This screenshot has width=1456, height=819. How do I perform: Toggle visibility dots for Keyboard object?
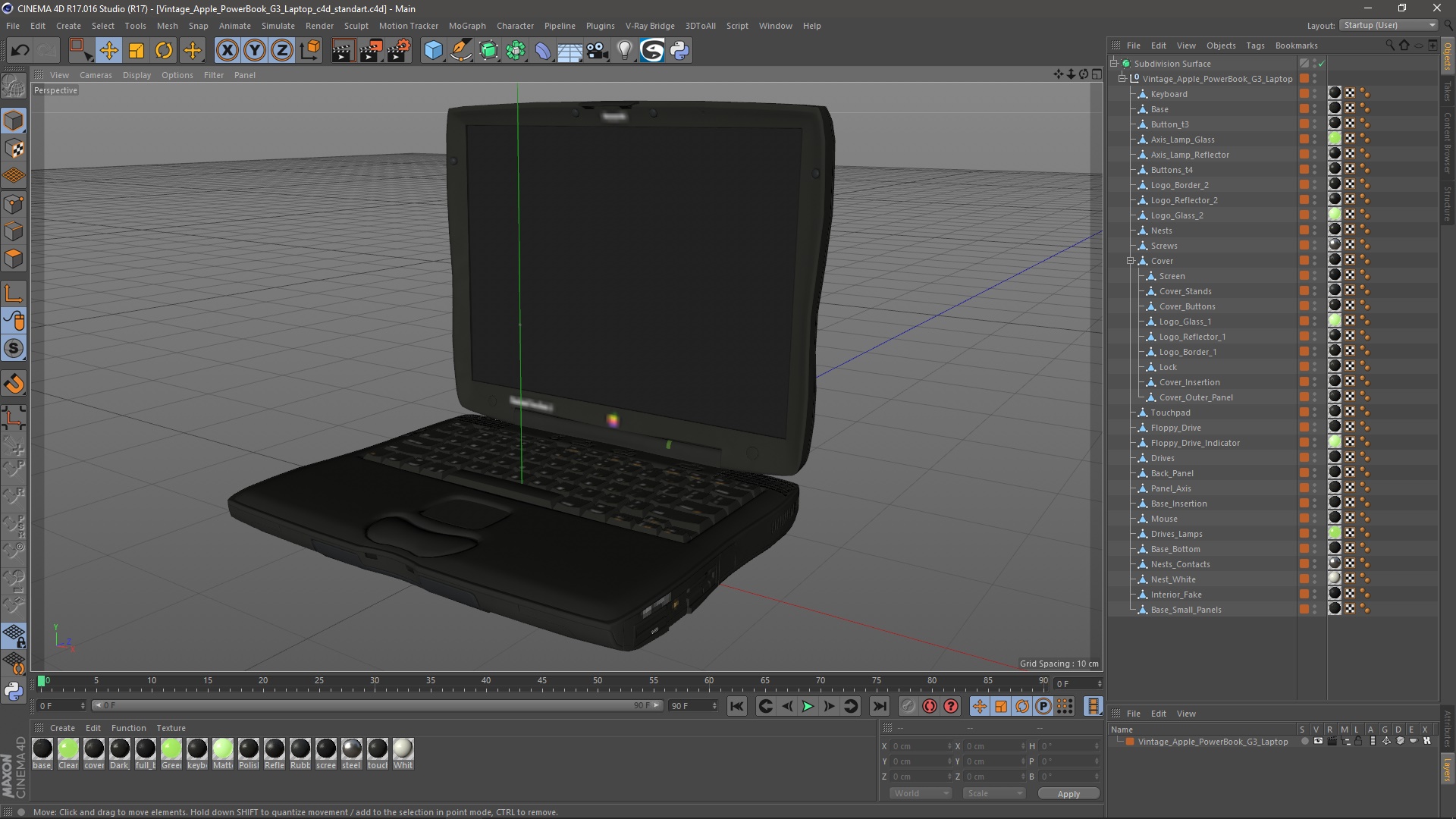coord(1315,94)
